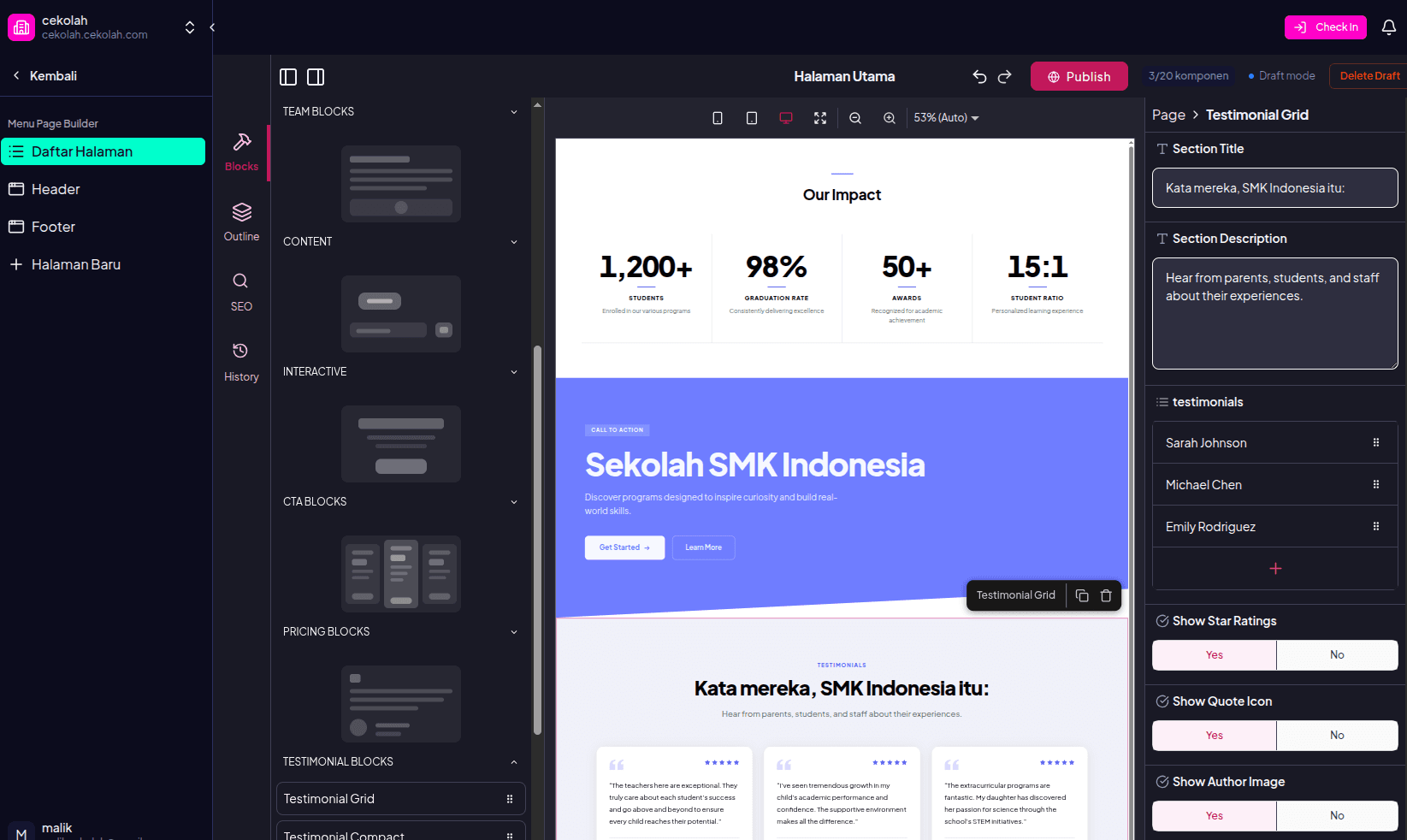Add a new testimonial with the plus button

click(1274, 568)
